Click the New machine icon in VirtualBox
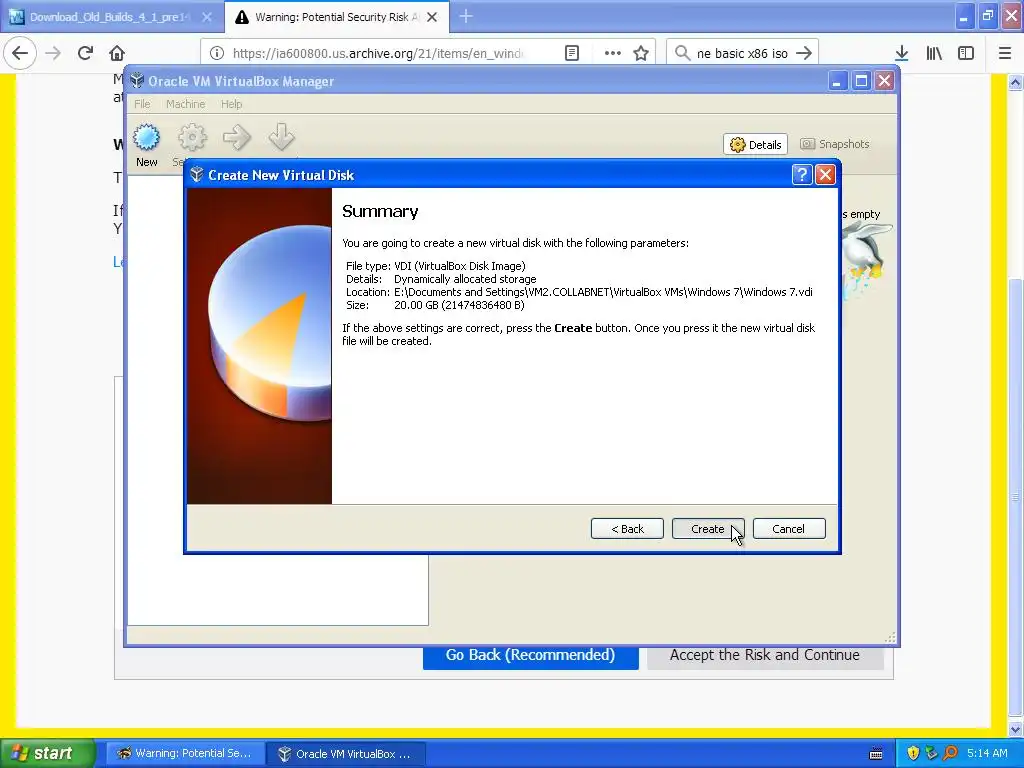Viewport: 1024px width, 768px height. point(146,146)
